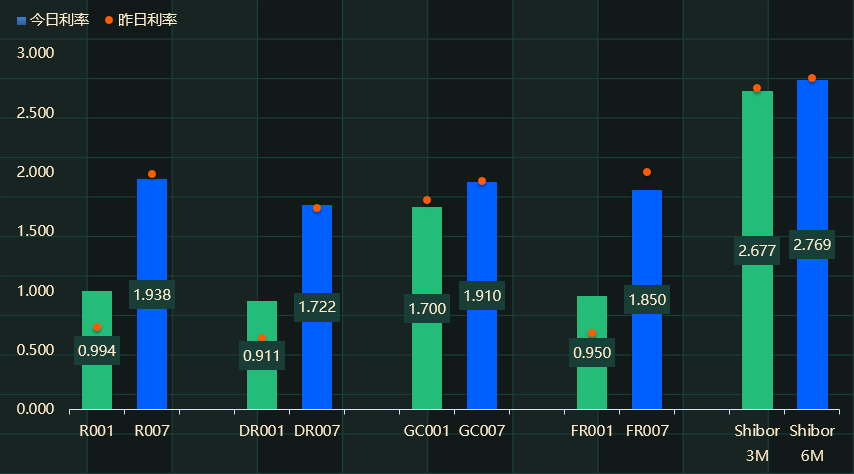Click the R007 axis label

tap(152, 431)
